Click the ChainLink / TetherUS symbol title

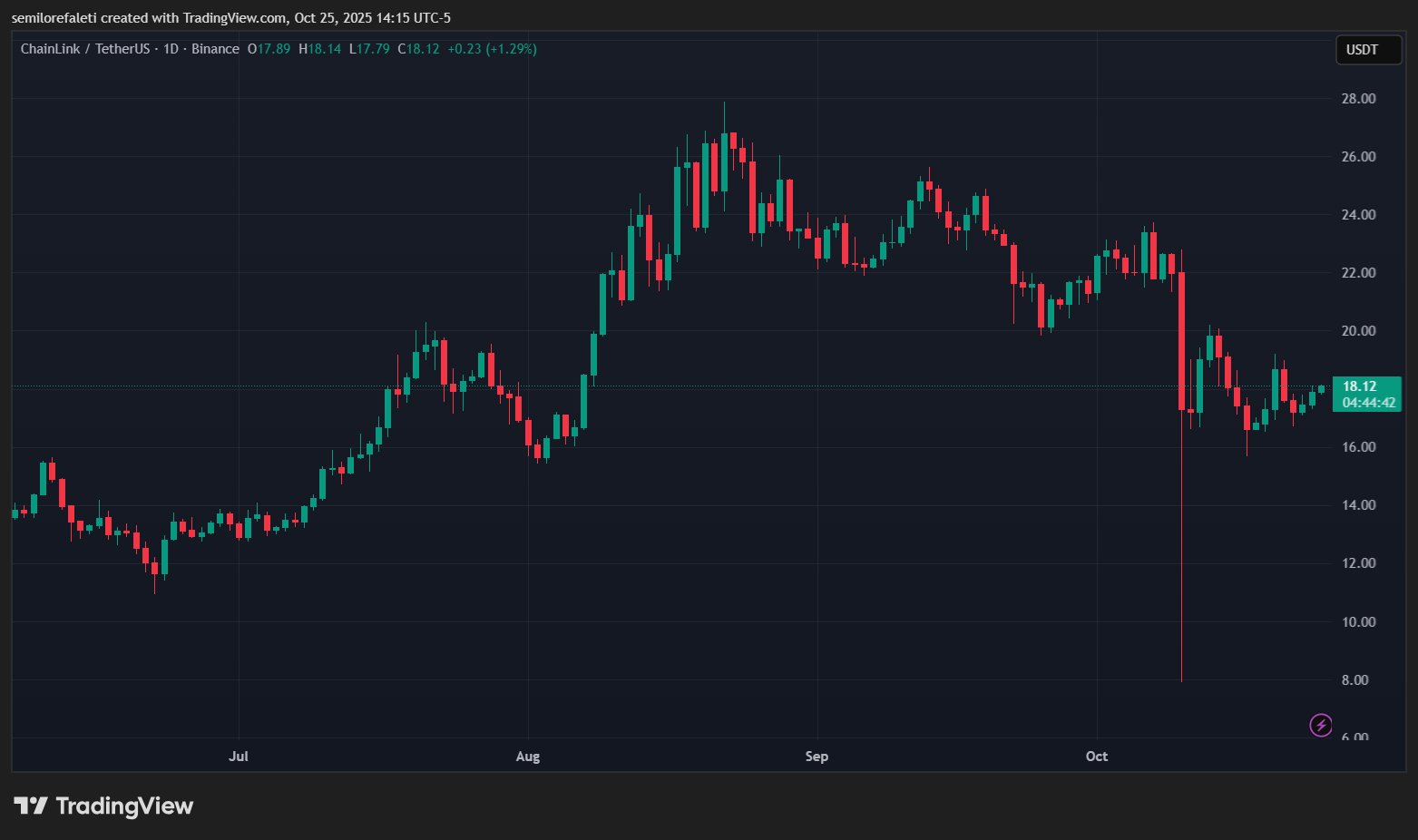tap(84, 49)
